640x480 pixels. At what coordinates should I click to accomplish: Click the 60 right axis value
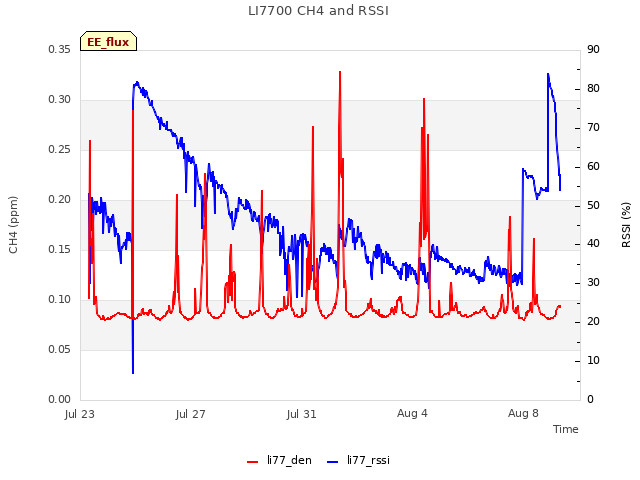click(x=593, y=167)
